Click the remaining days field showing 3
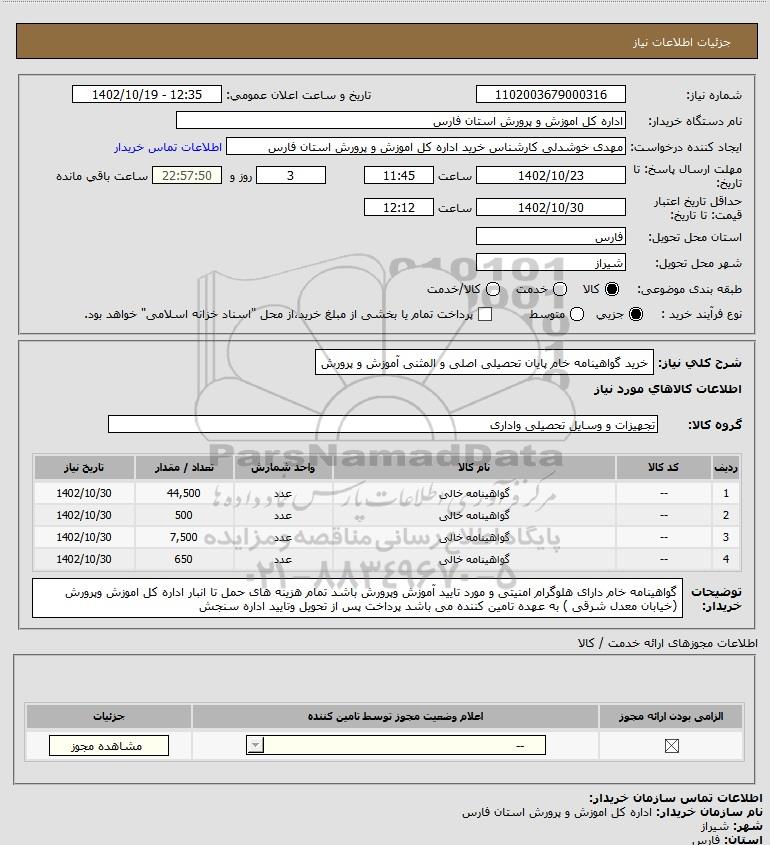Image resolution: width=770 pixels, height=845 pixels. coord(290,175)
